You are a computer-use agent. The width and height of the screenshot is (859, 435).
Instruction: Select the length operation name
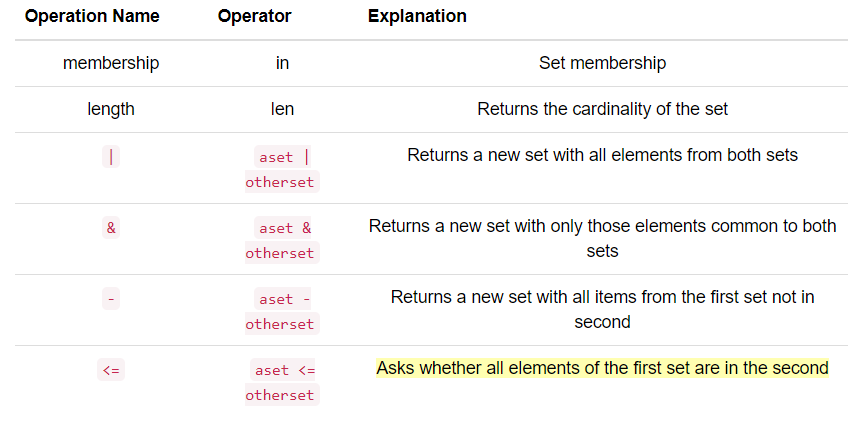111,109
